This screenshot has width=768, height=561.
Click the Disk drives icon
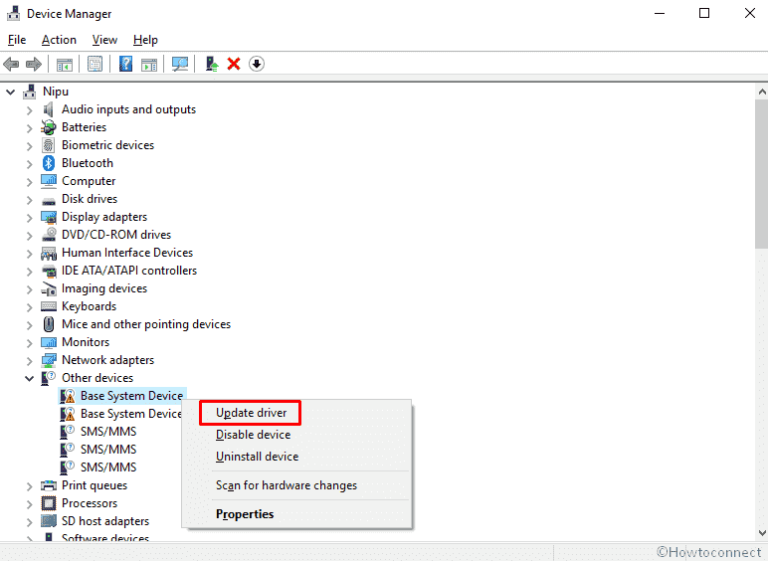click(x=48, y=200)
